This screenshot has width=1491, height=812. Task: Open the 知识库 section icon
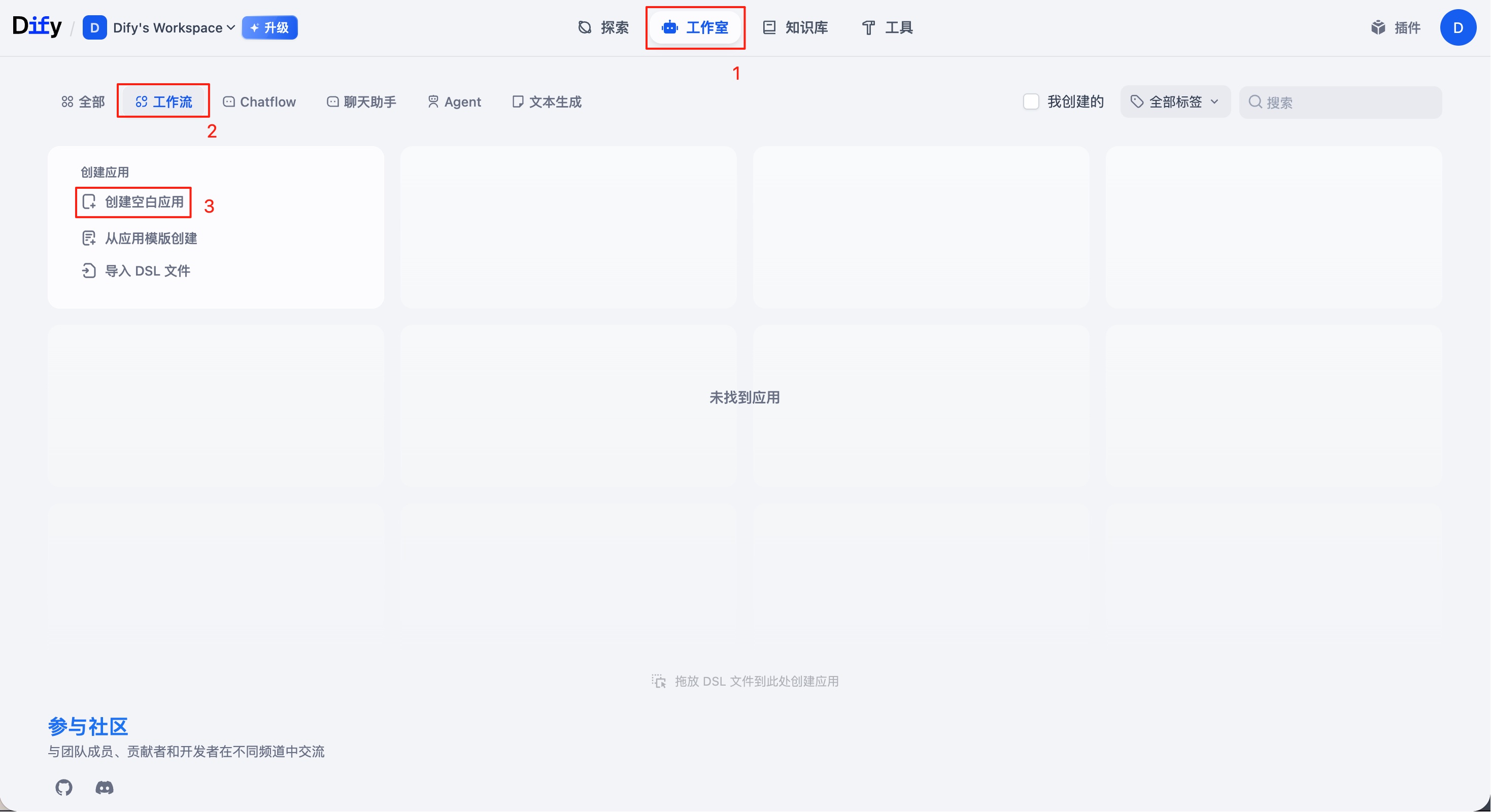pos(769,27)
